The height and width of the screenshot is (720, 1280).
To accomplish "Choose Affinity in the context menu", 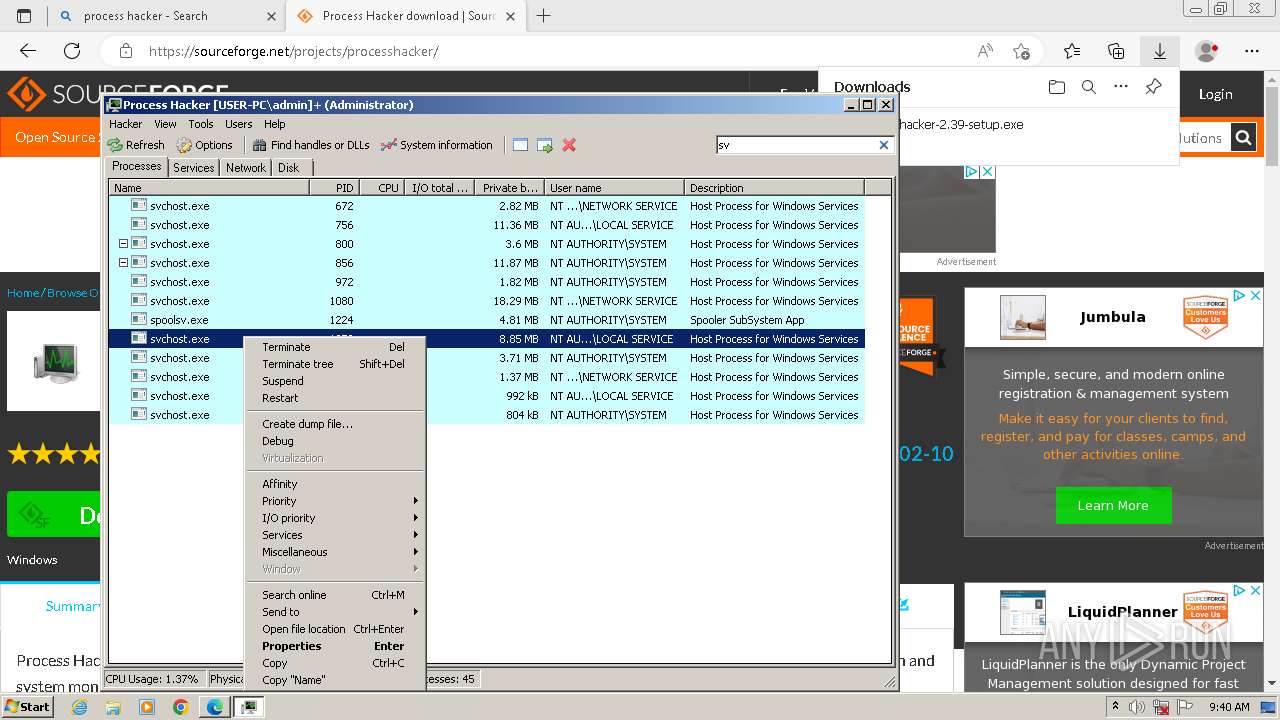I will click(x=335, y=484).
